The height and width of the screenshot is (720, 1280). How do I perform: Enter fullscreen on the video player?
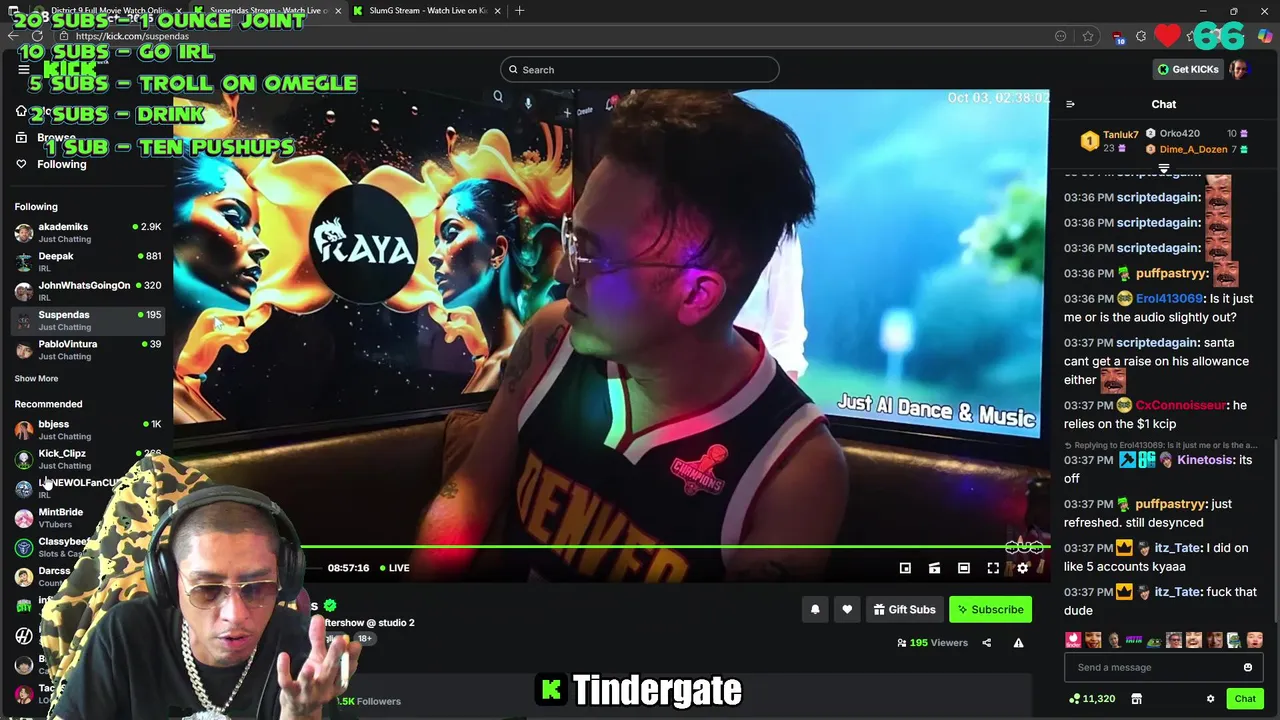point(993,568)
